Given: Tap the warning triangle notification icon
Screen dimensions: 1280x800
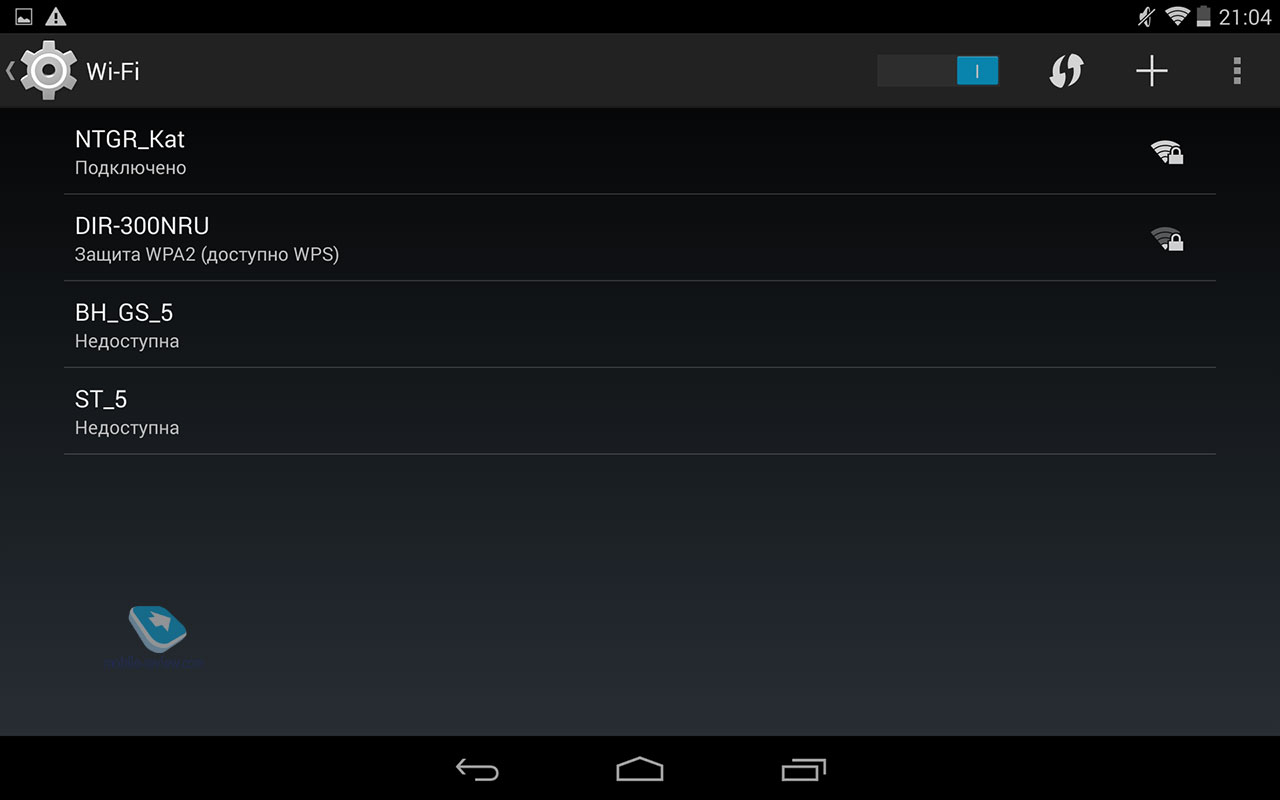Looking at the screenshot, I should click(x=56, y=16).
